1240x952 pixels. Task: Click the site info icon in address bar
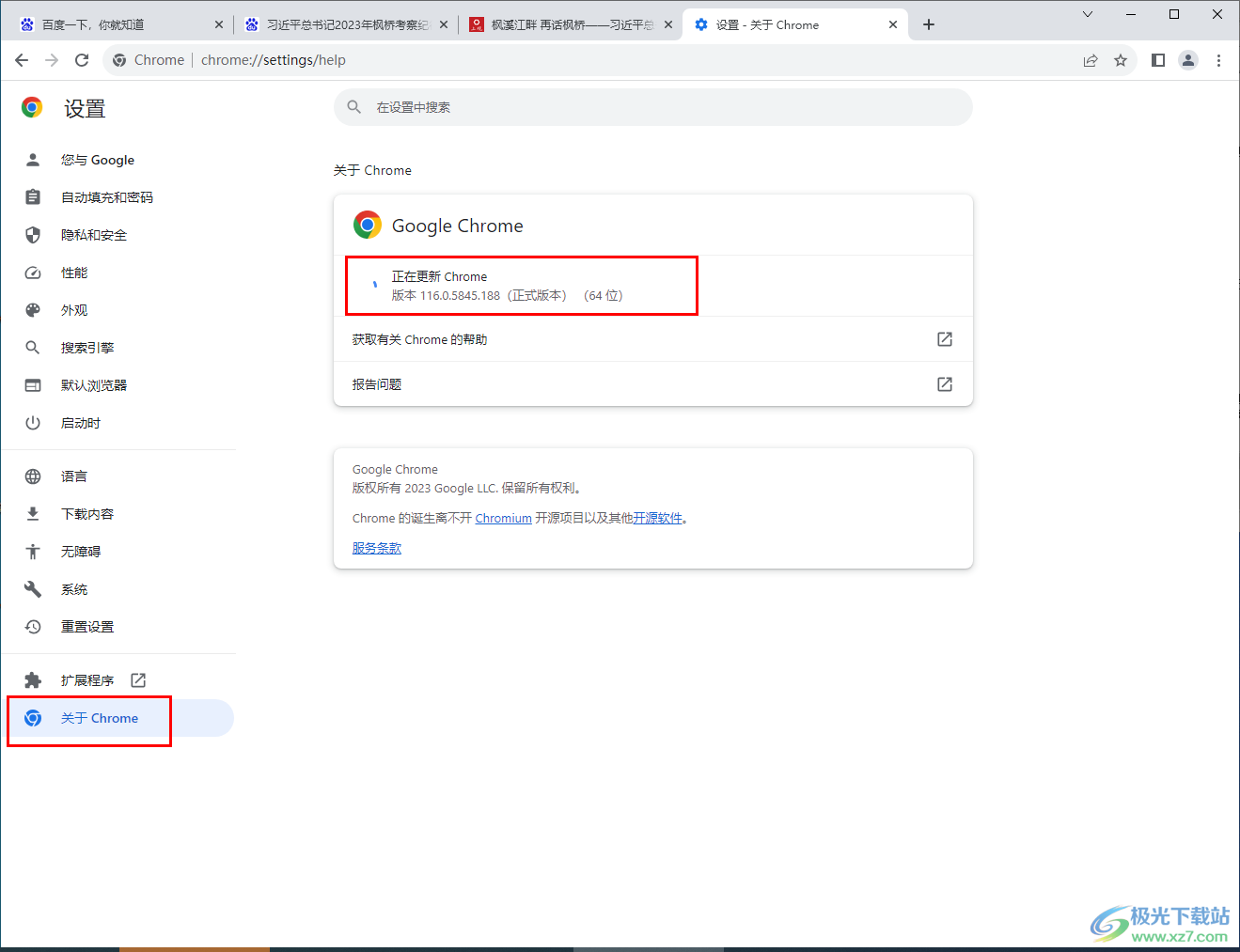tap(119, 60)
